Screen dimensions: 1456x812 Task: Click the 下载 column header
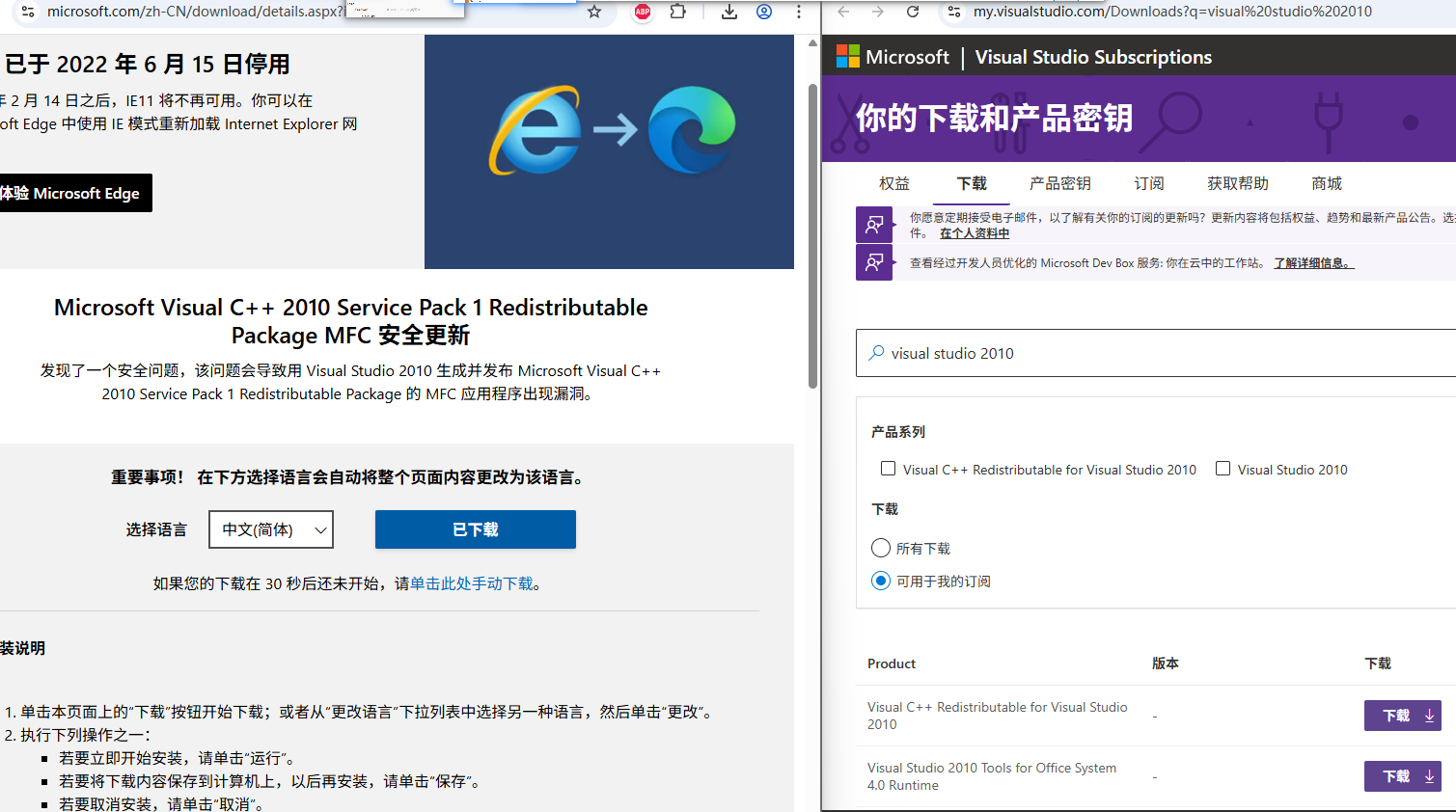point(1378,663)
